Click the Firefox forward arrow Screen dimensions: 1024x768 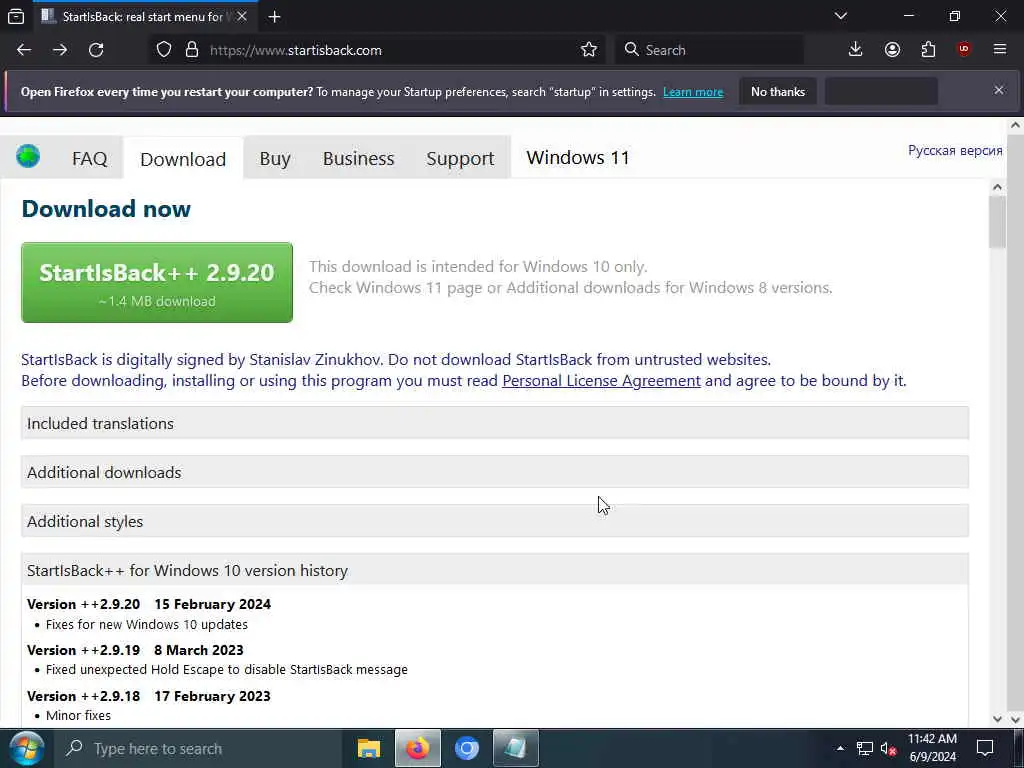click(x=60, y=50)
